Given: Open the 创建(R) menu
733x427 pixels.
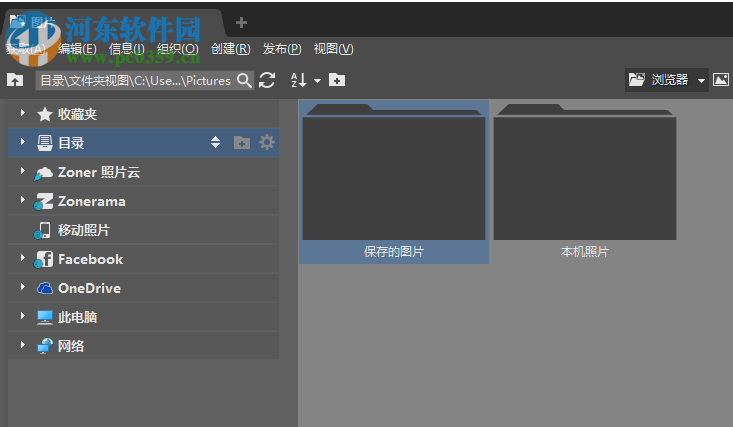Looking at the screenshot, I should point(230,49).
